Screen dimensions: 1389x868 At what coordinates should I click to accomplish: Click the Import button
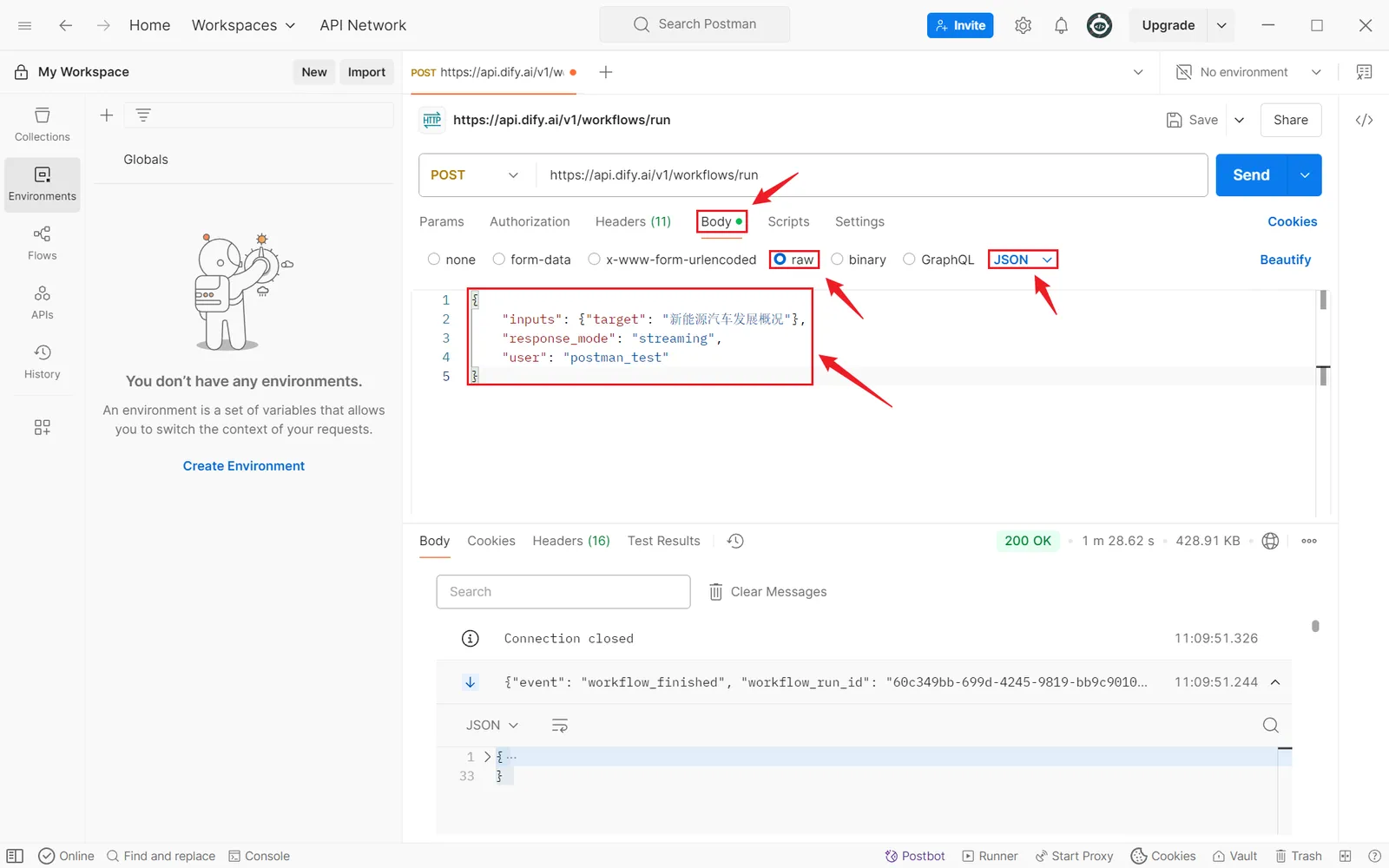pos(366,72)
